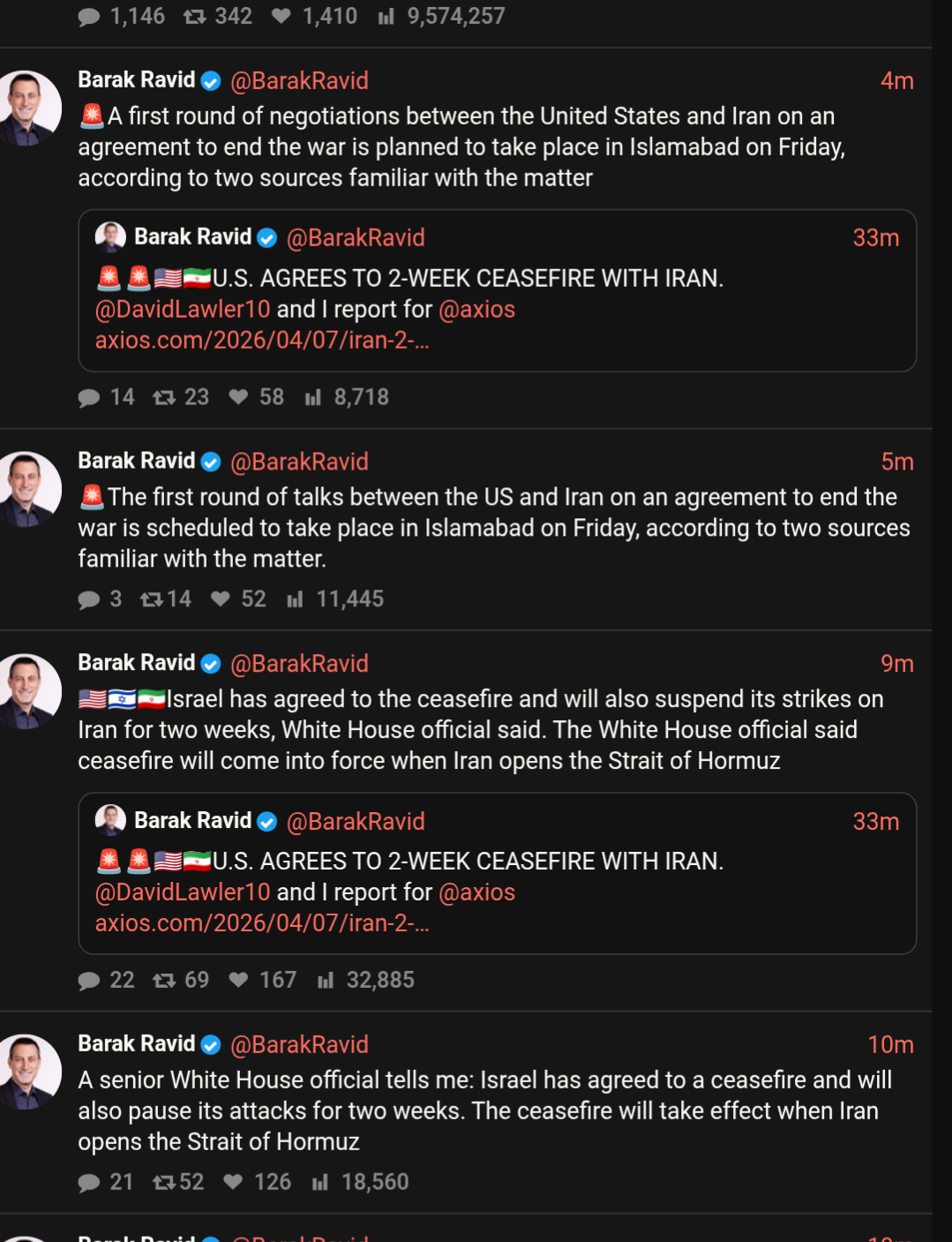
Task: Click Barak Ravid avatar on 9m tweet
Action: [29, 691]
